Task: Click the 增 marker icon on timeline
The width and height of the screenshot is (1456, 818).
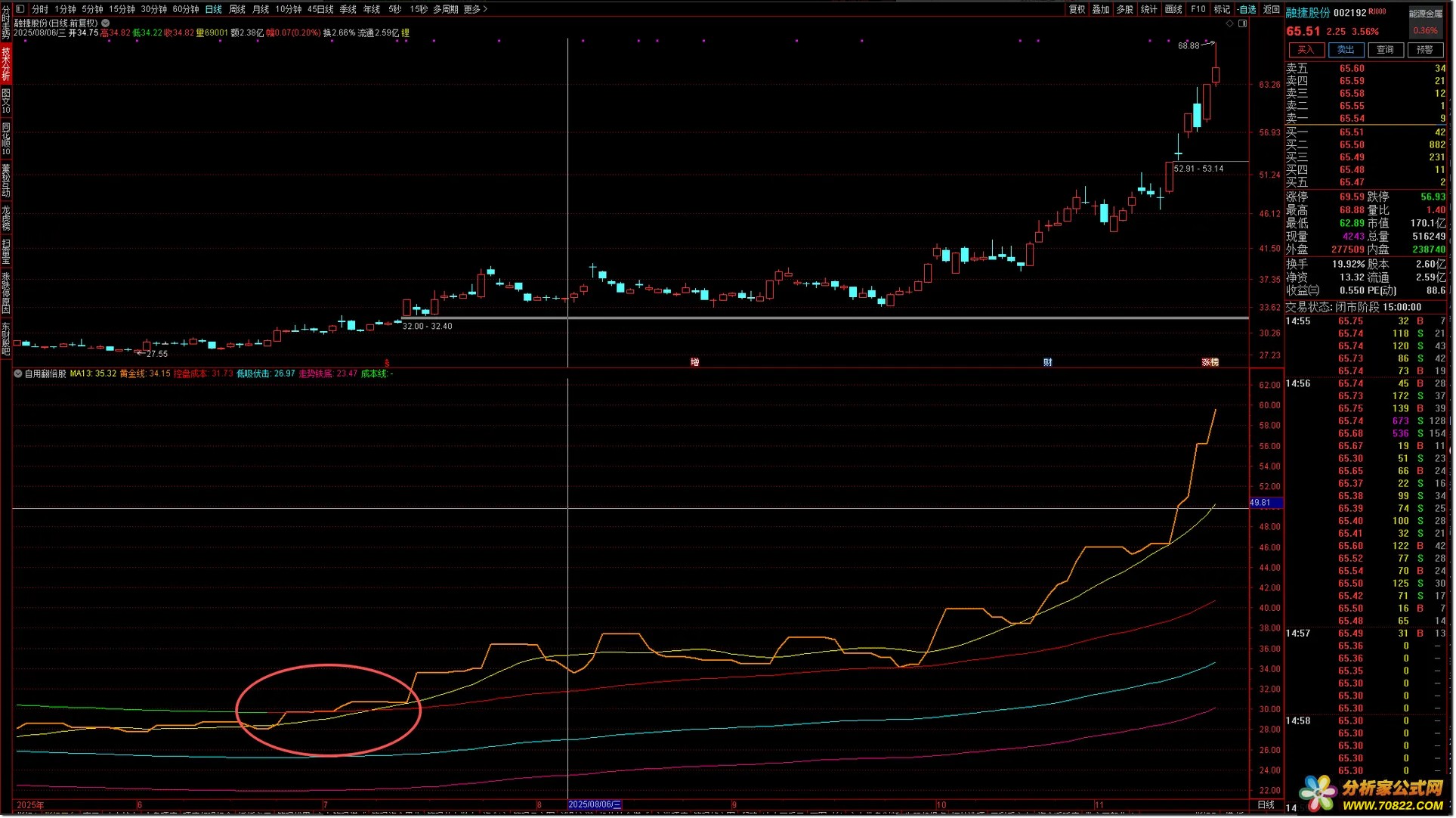Action: point(694,362)
